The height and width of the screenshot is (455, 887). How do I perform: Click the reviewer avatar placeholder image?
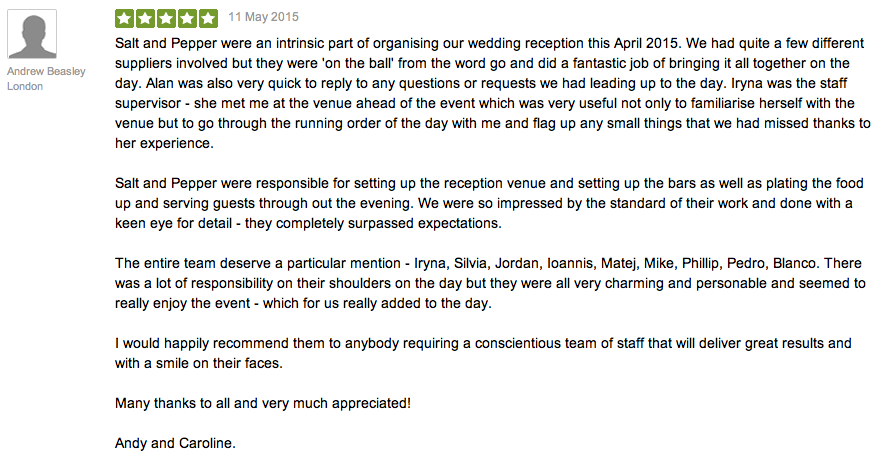[x=32, y=34]
